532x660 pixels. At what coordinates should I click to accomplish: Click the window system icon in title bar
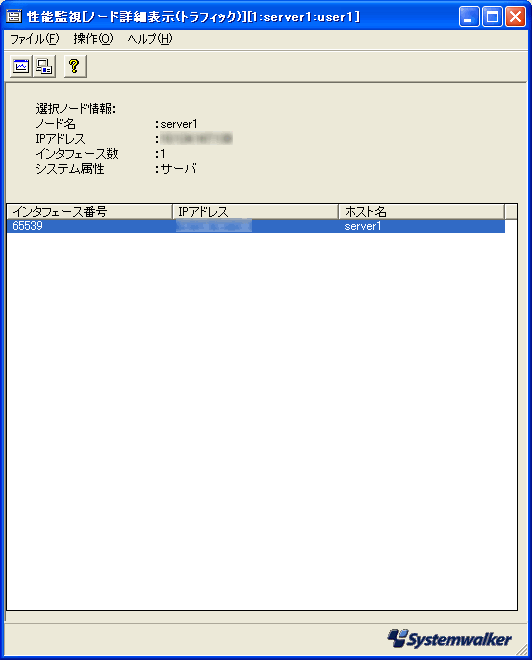pos(14,16)
